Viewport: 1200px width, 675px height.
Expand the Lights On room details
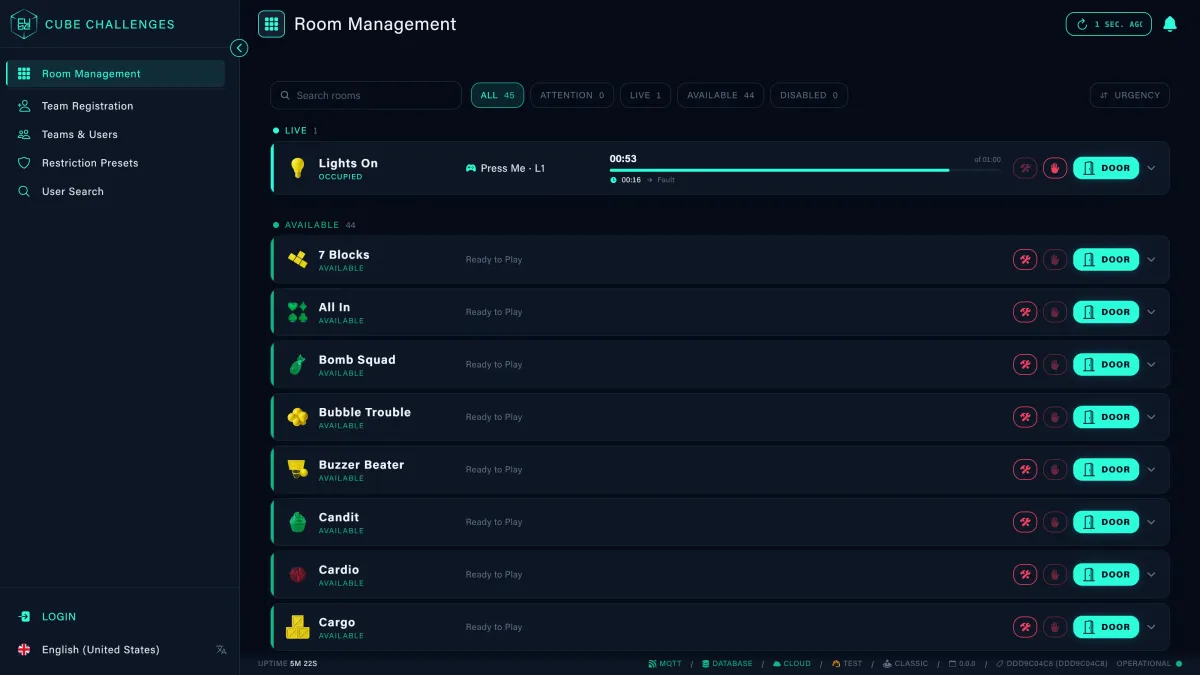tap(1151, 168)
